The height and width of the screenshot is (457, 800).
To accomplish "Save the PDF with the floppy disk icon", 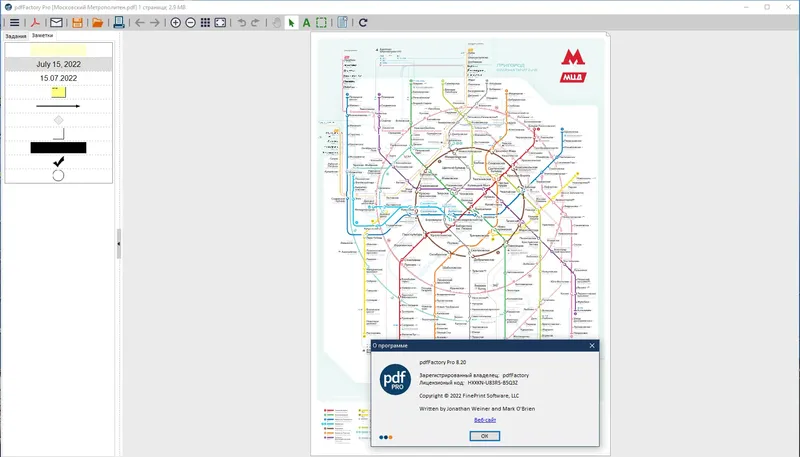I will tap(77, 22).
